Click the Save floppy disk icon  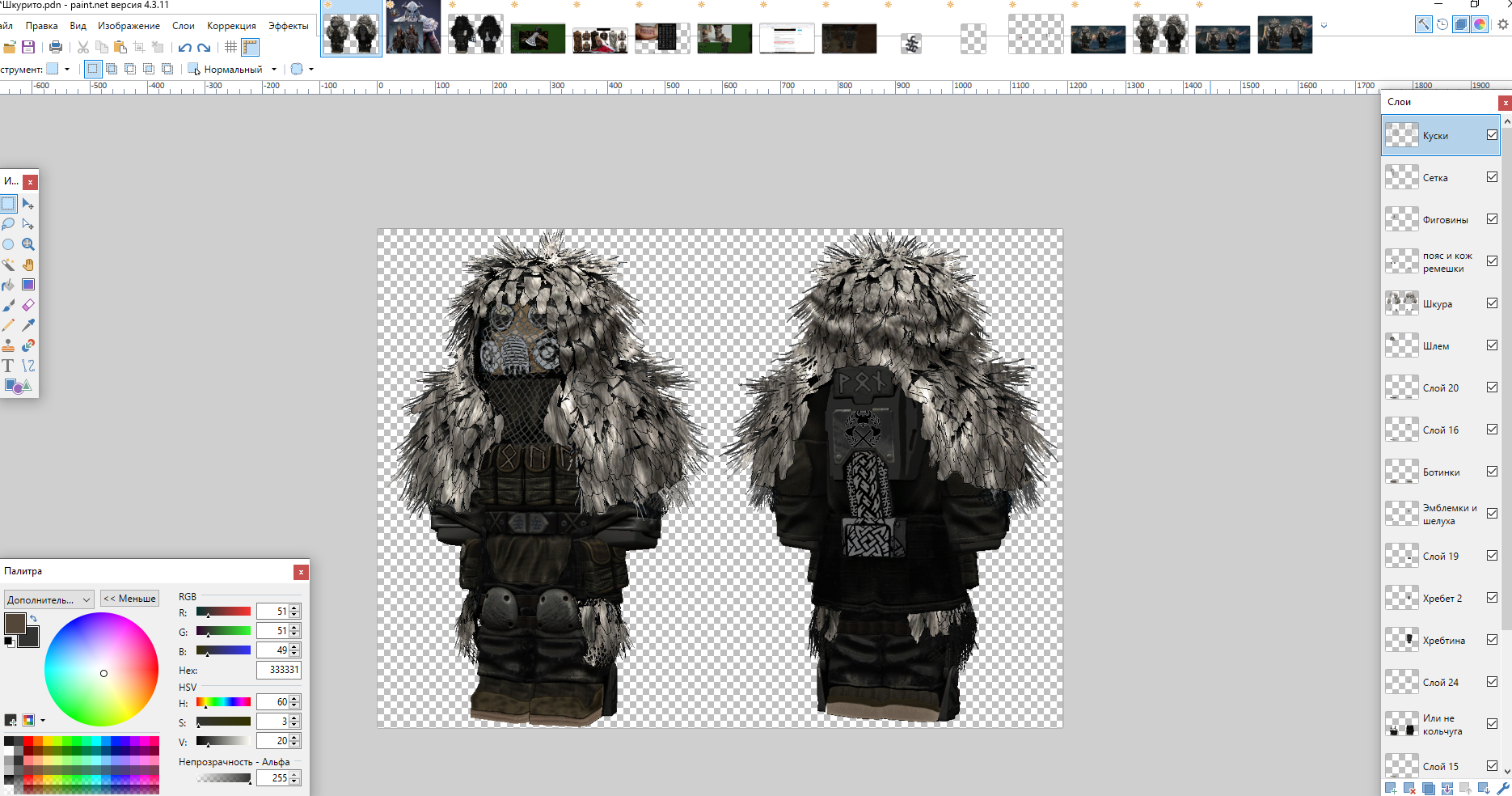click(28, 47)
